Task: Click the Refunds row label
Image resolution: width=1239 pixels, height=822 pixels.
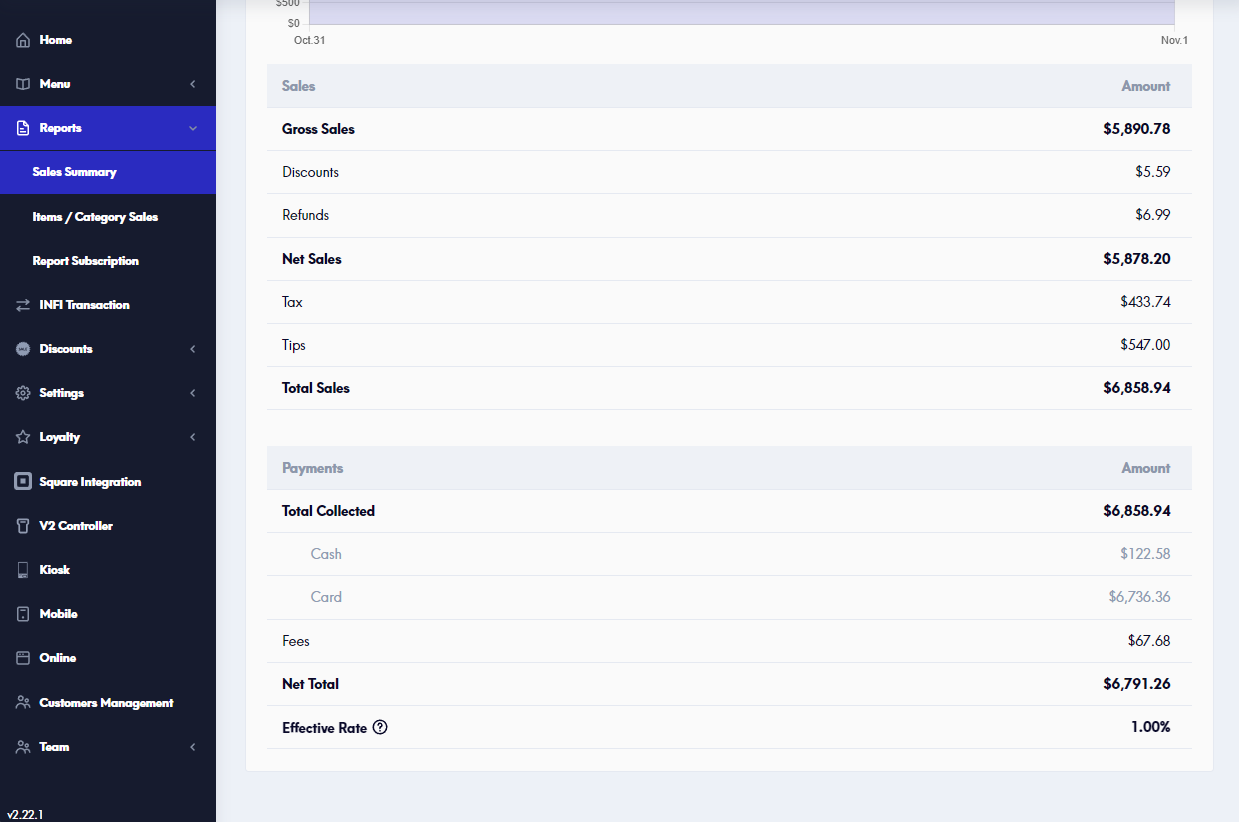Action: pos(305,215)
